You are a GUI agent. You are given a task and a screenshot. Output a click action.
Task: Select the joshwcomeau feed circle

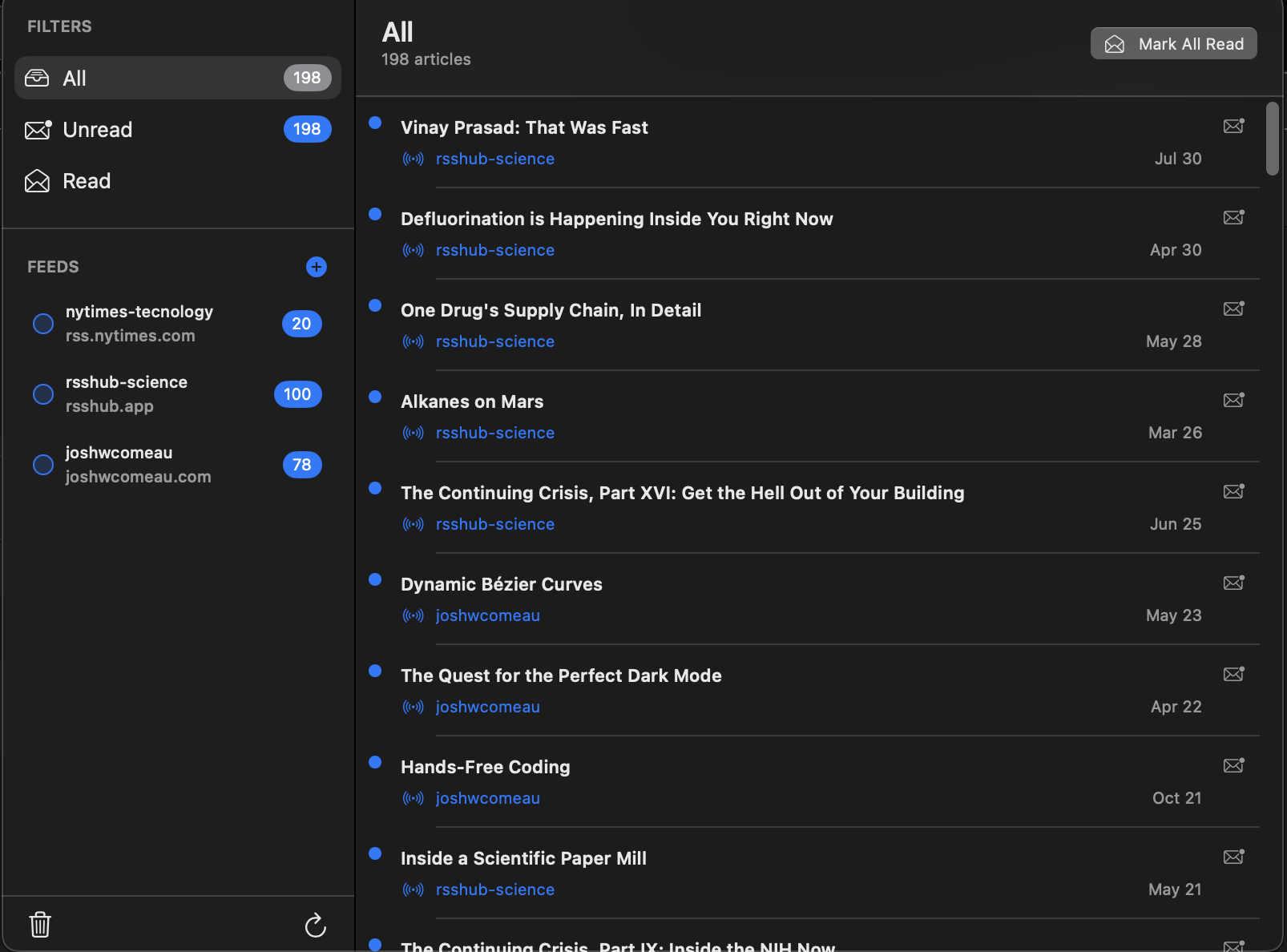click(x=43, y=465)
